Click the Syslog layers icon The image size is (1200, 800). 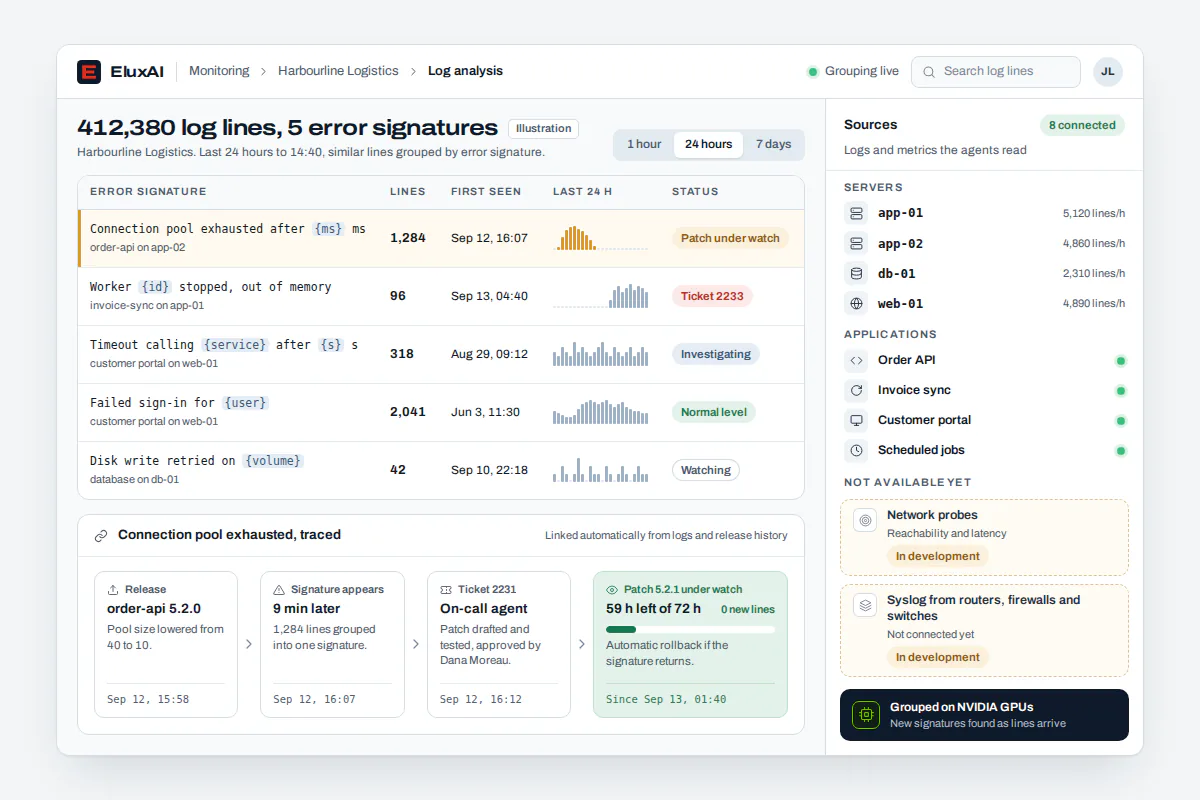point(865,605)
